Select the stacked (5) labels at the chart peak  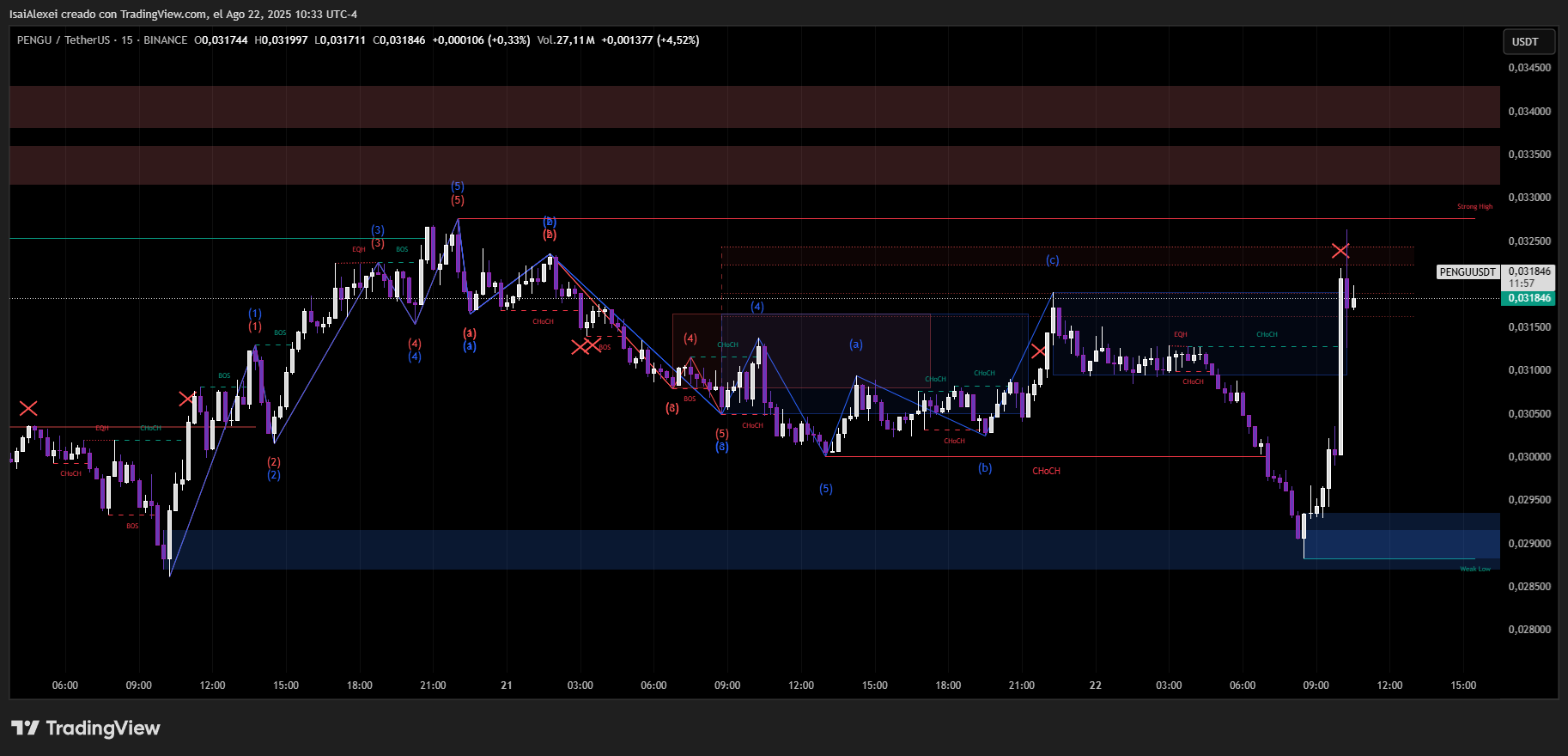tap(458, 193)
